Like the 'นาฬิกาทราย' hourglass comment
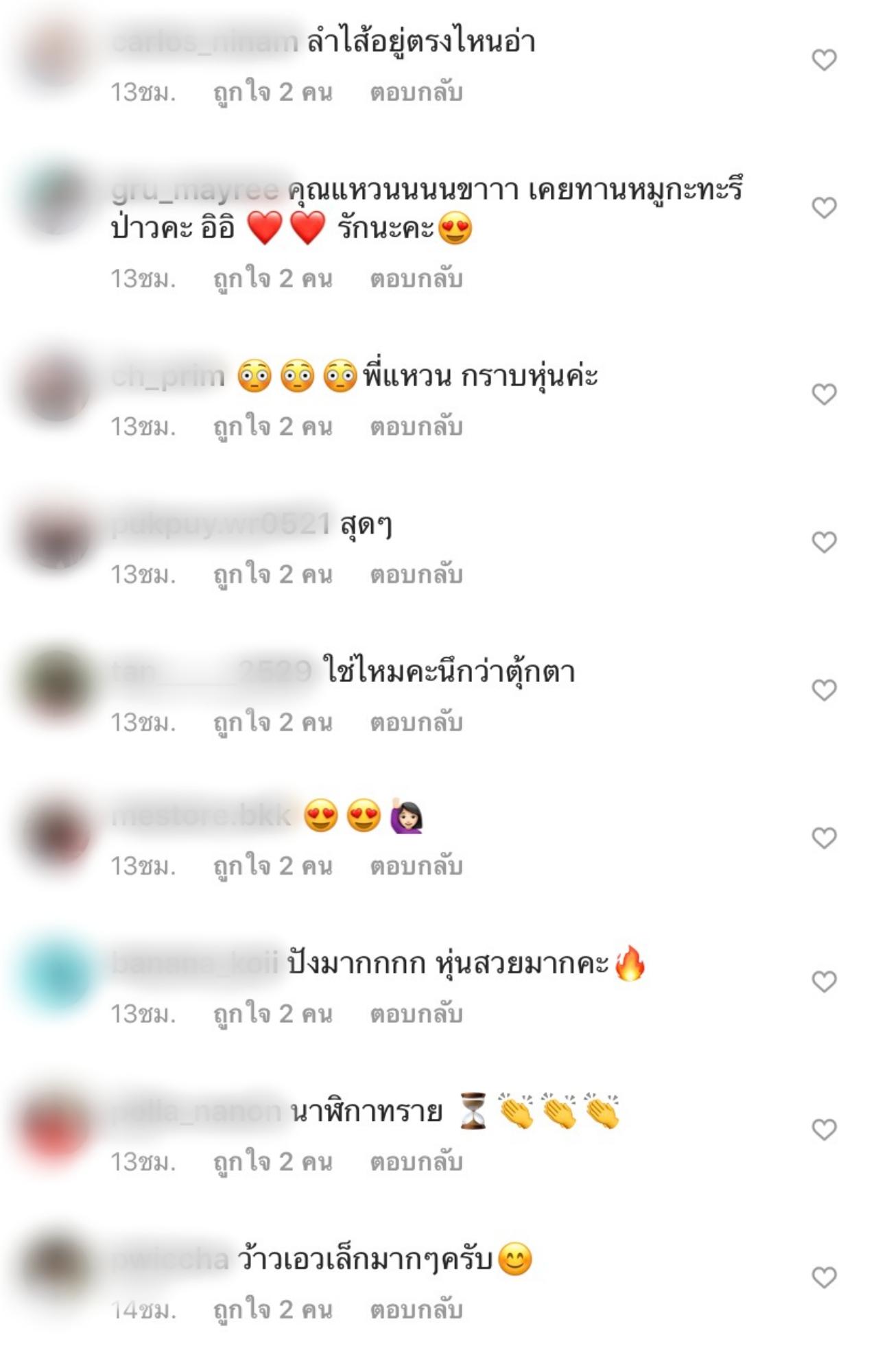The image size is (878, 1372). pos(824,1129)
